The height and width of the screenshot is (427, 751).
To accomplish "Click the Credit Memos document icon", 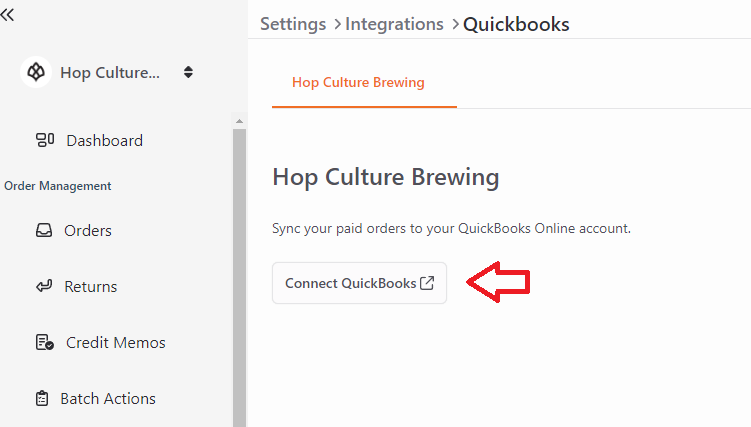I will click(45, 342).
